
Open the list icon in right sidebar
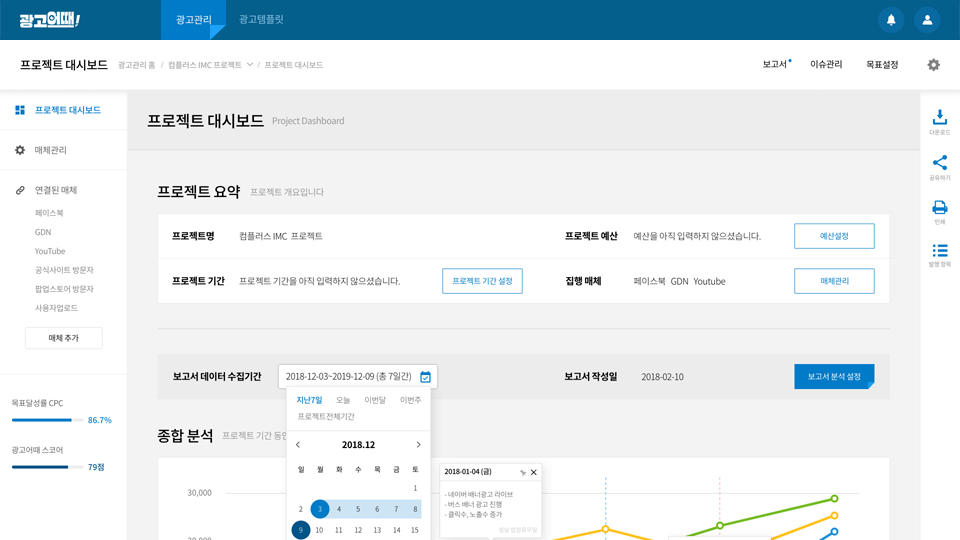pos(939,250)
